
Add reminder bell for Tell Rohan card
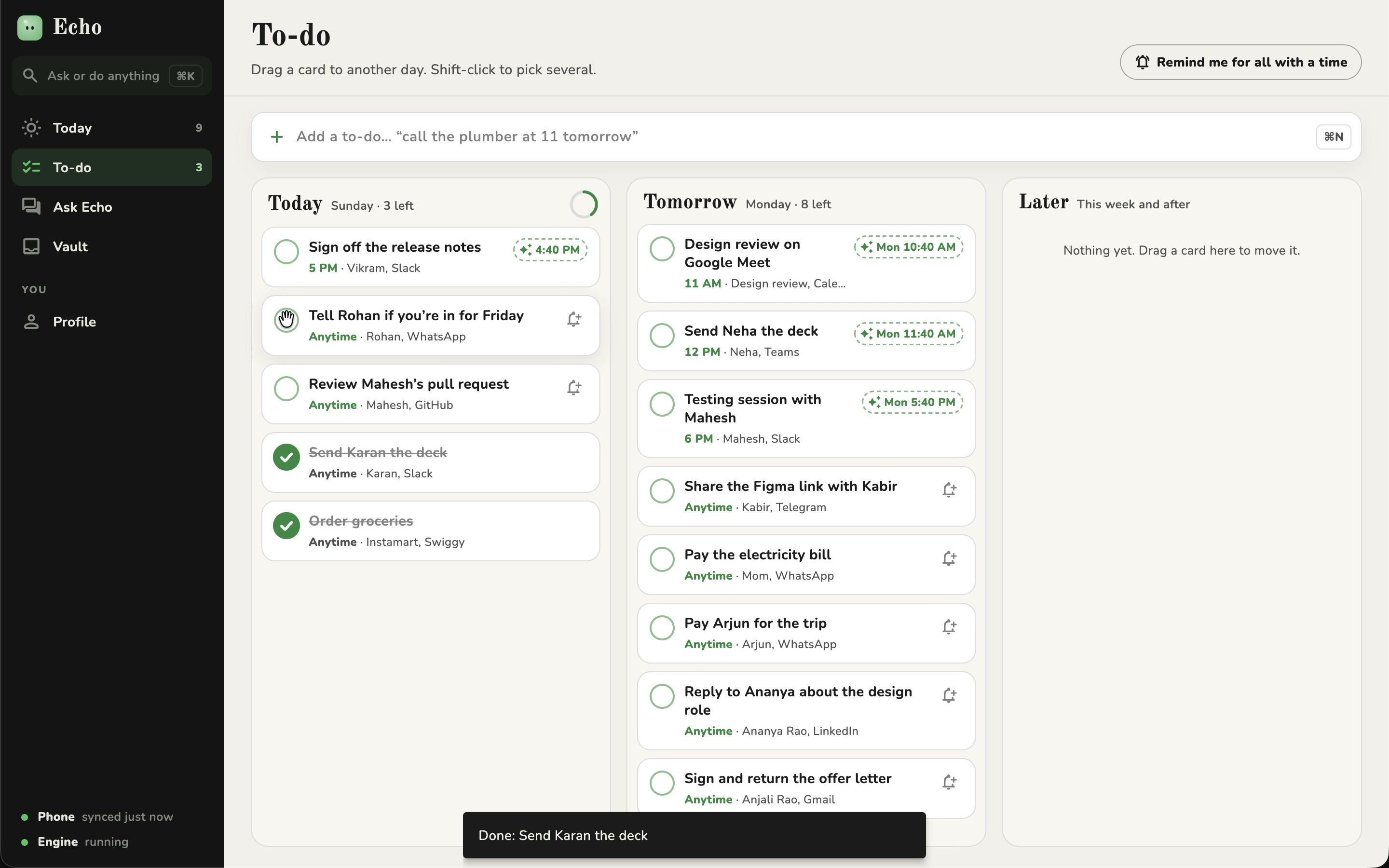574,319
